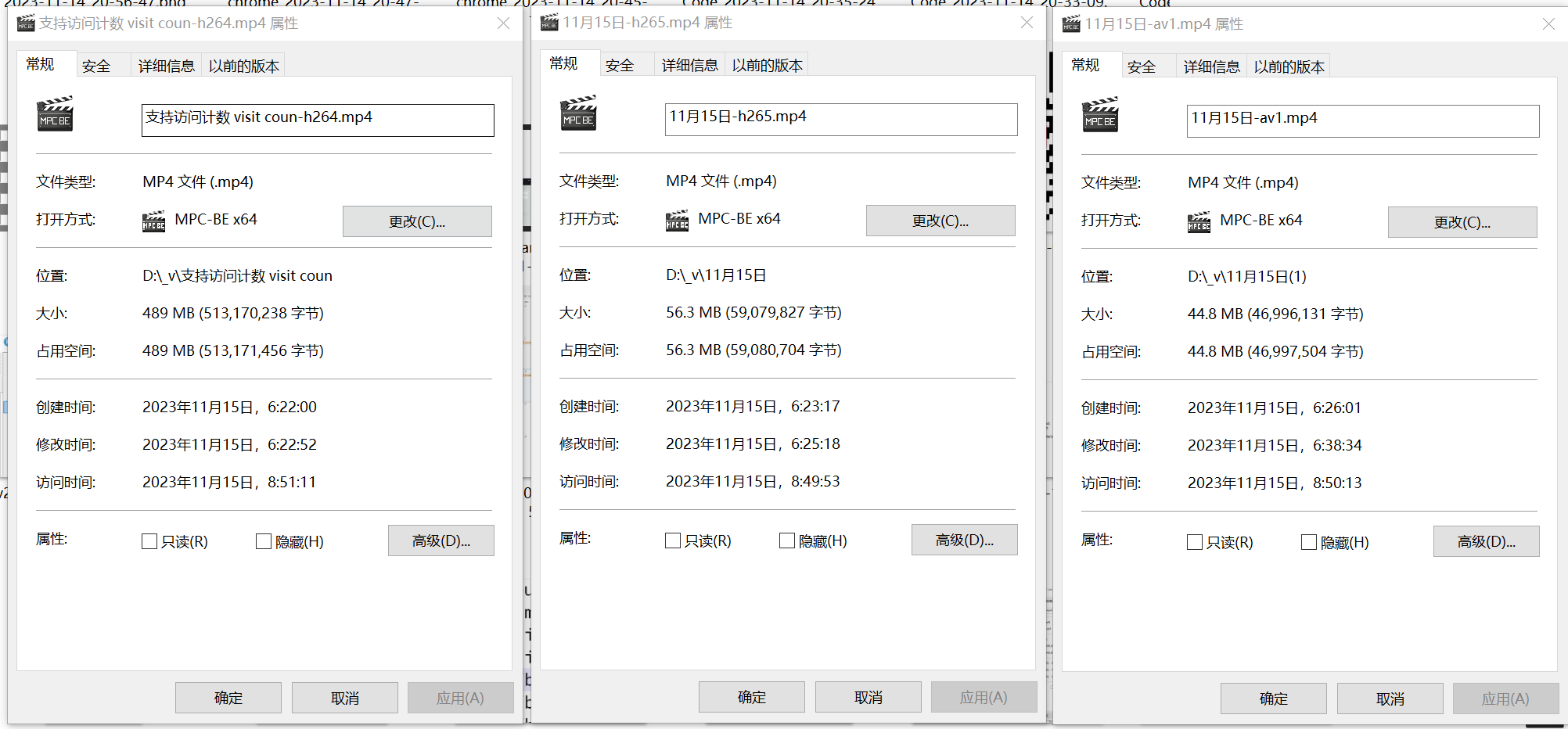
Task: Click small MPC-BE x64 icon in av1 dialog
Action: [1199, 222]
